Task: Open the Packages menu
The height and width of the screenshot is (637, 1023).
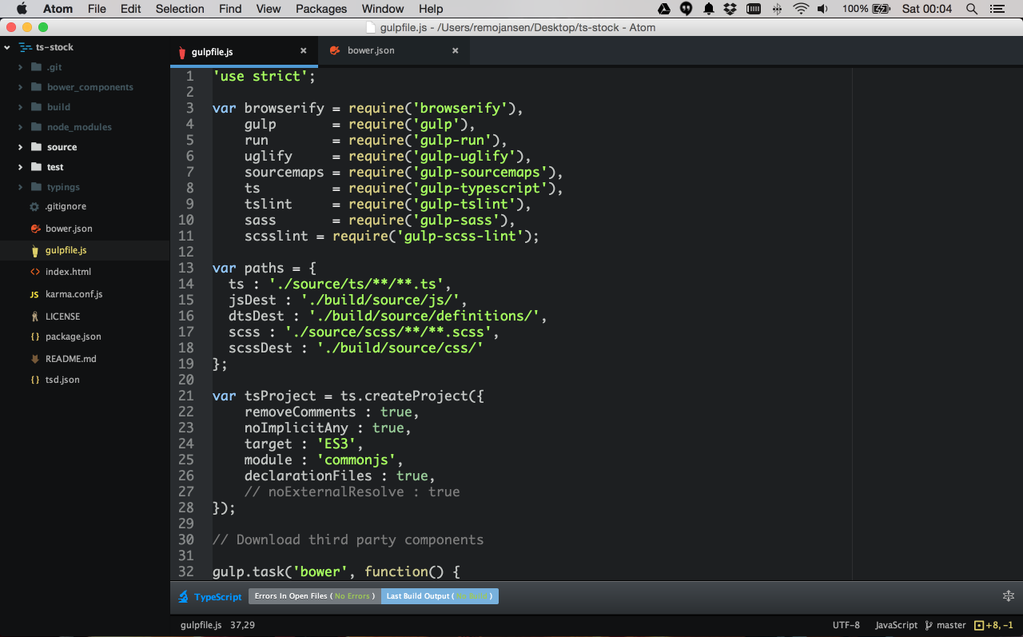Action: click(321, 9)
